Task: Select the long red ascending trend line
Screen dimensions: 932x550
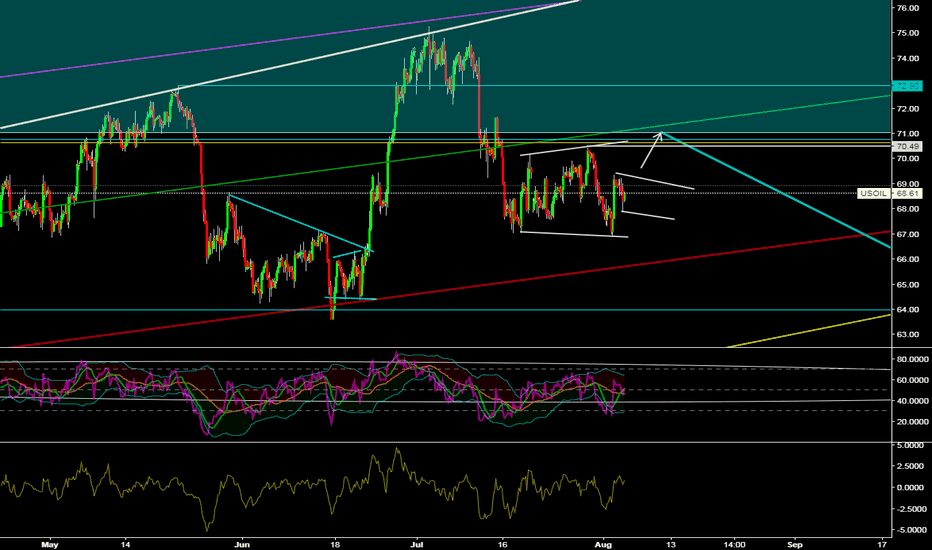Action: [452, 288]
